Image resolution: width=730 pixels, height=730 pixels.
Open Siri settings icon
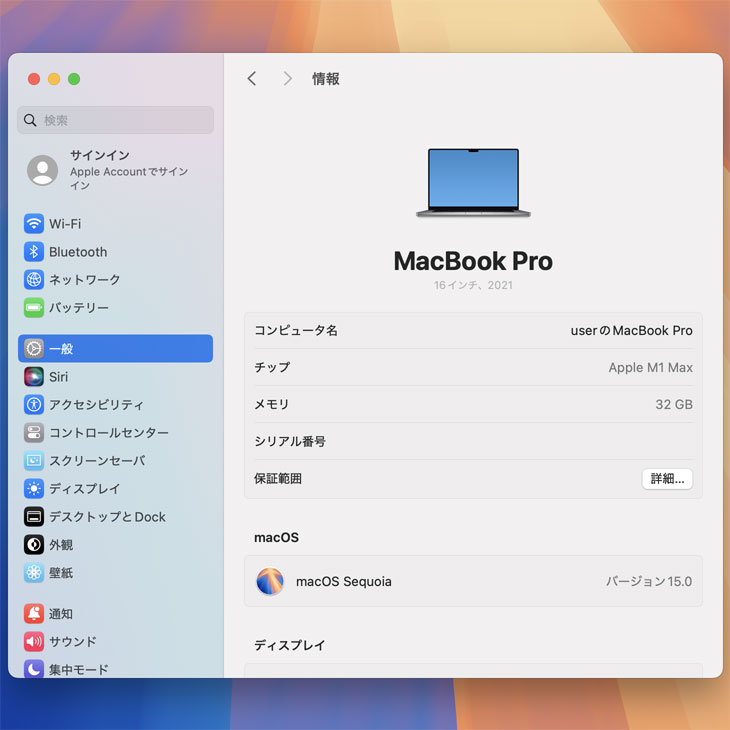click(34, 376)
